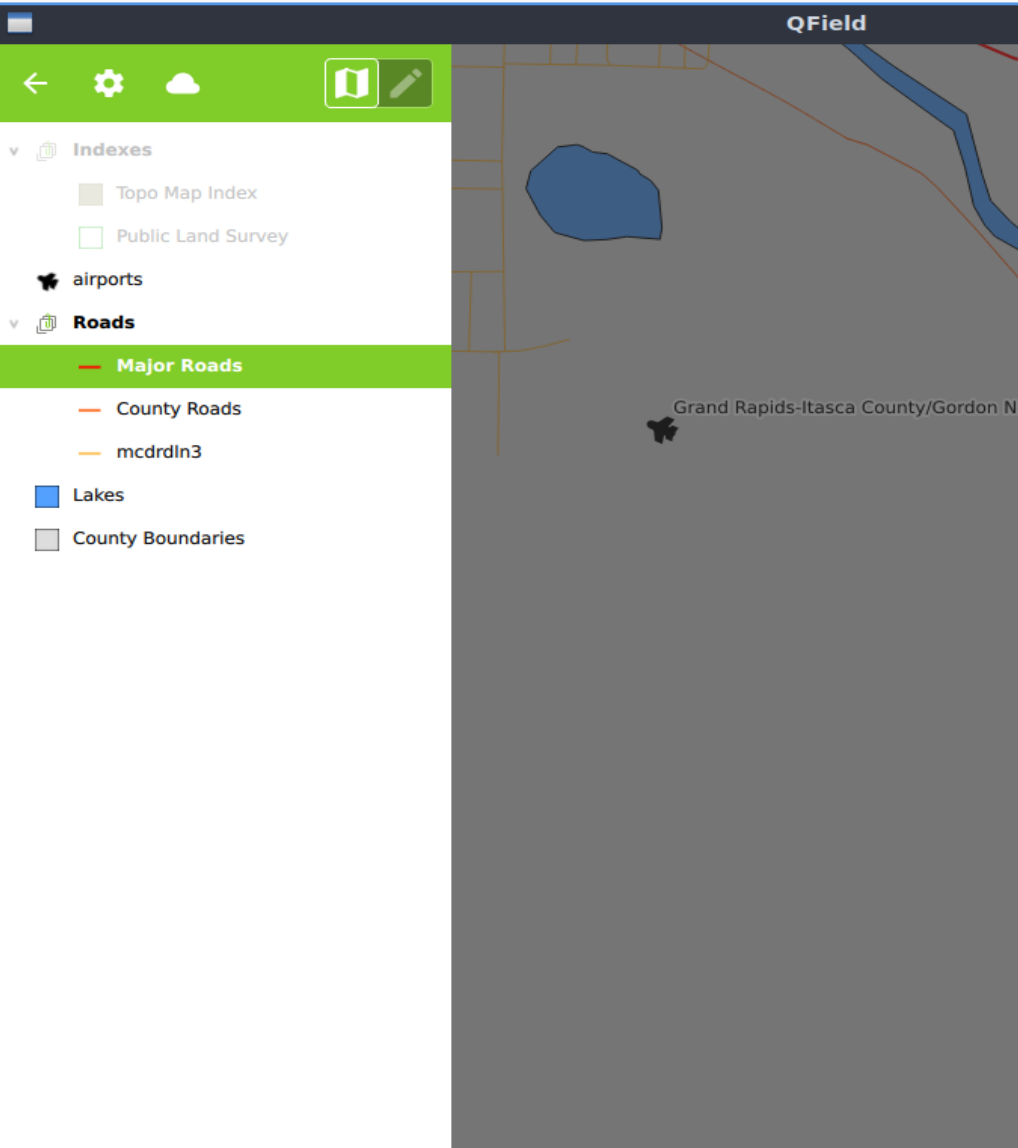Click the yellow mcdrdln3 line symbol
Image resolution: width=1018 pixels, height=1148 pixels.
coord(89,453)
